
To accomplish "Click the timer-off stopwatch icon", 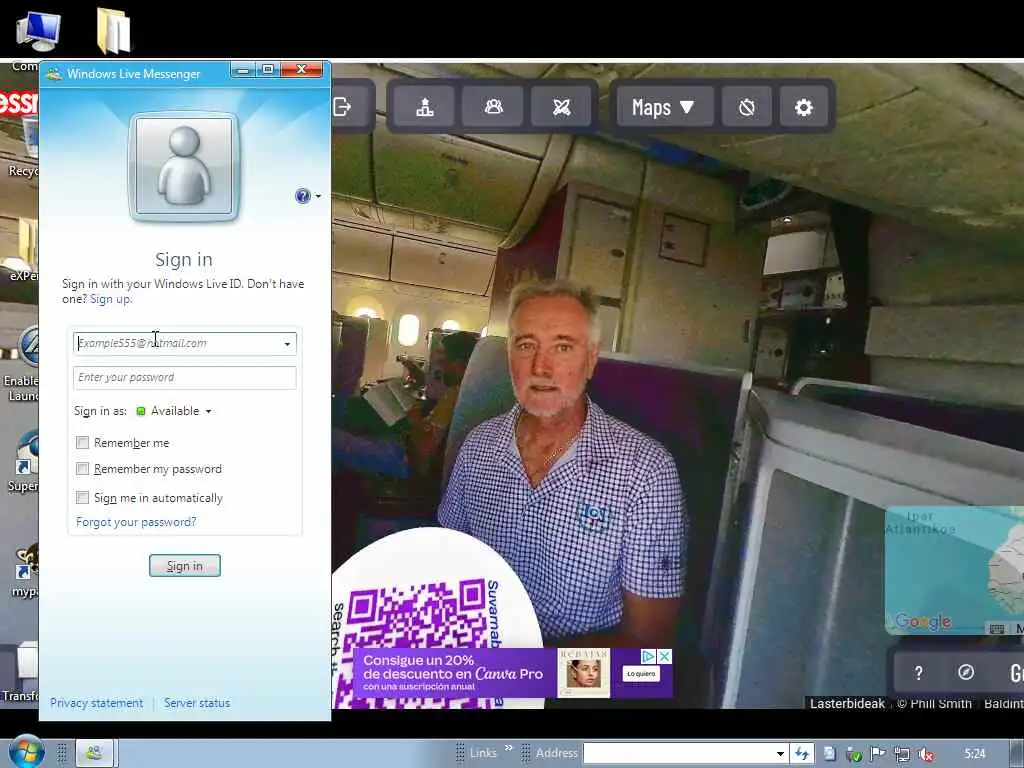I will [746, 107].
